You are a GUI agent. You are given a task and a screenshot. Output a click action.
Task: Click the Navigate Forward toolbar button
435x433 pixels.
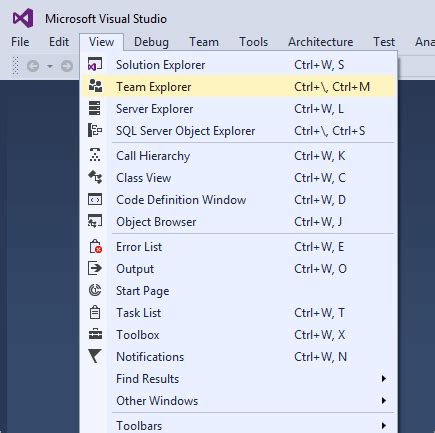point(67,66)
